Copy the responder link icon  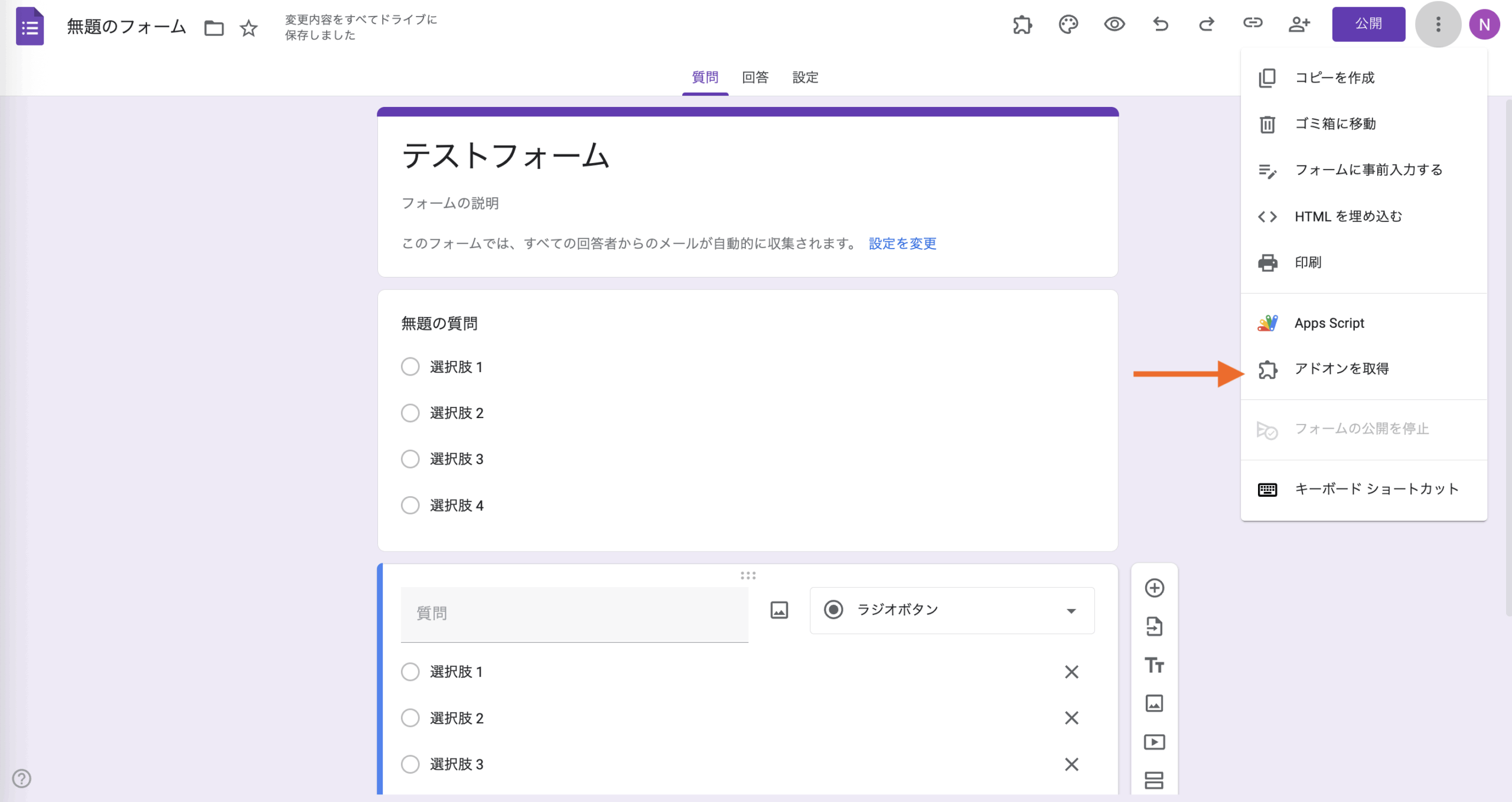(x=1253, y=24)
